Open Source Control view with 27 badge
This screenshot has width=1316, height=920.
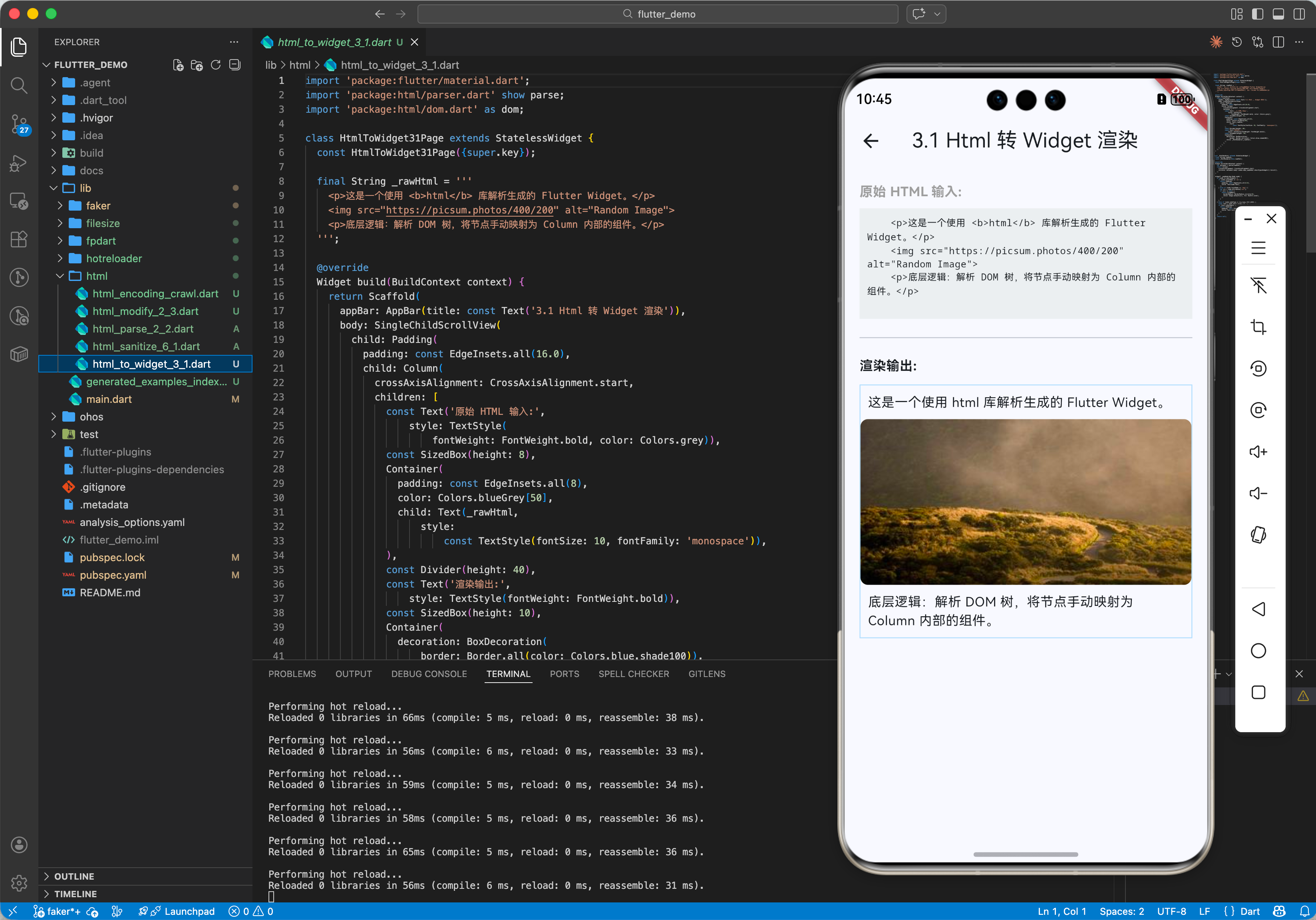pyautogui.click(x=19, y=123)
